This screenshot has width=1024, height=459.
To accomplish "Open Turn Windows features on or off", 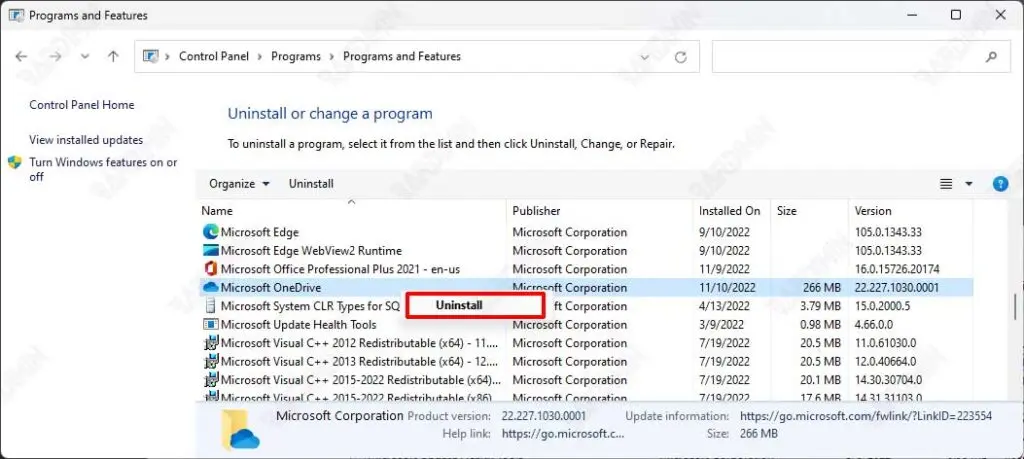I will (x=103, y=169).
